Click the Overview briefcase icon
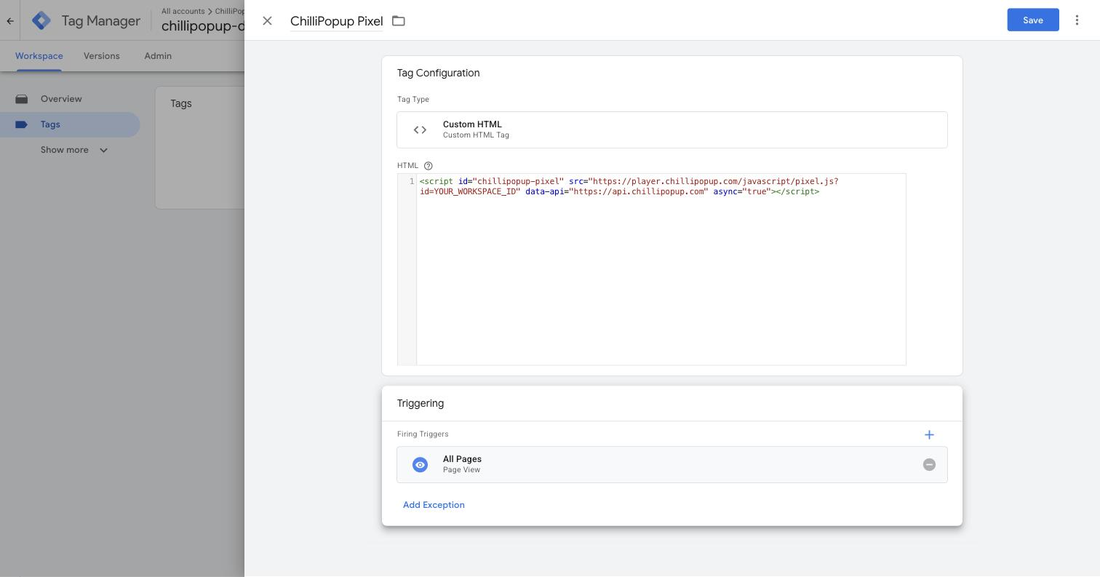 [x=22, y=99]
